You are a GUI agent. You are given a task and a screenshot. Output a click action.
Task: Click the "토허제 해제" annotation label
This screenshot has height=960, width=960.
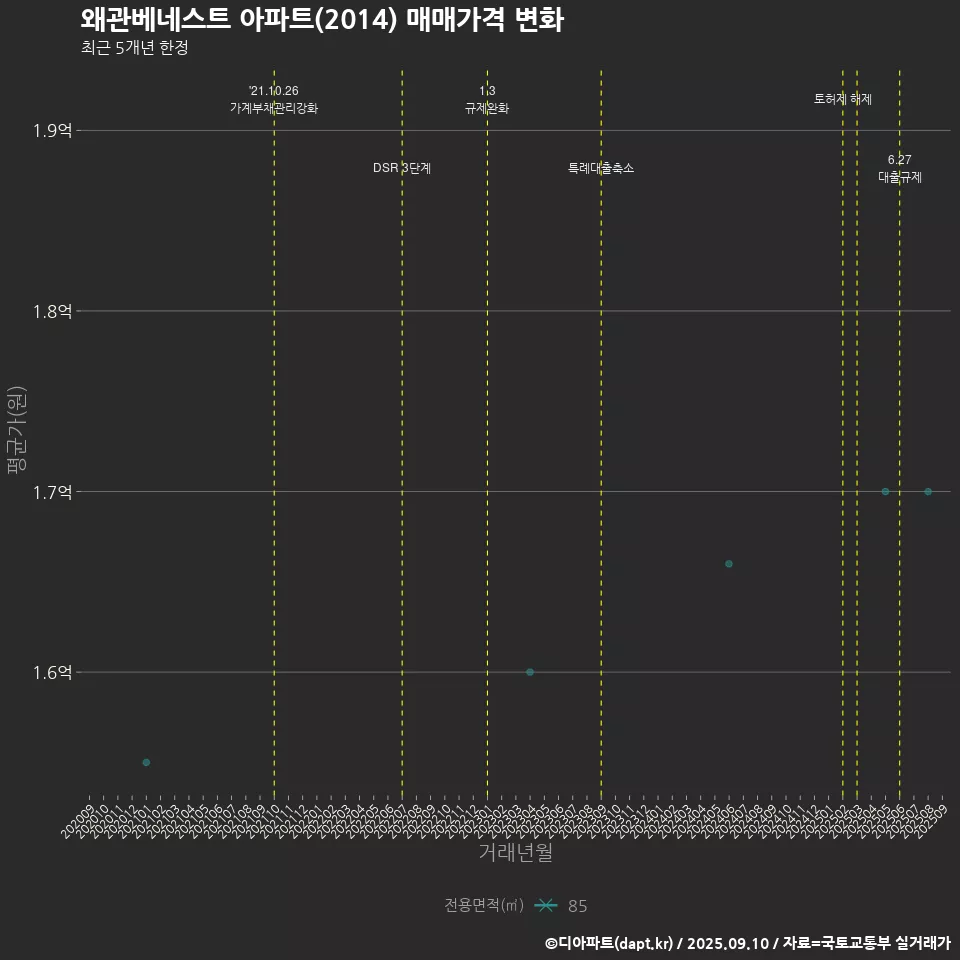pos(842,99)
